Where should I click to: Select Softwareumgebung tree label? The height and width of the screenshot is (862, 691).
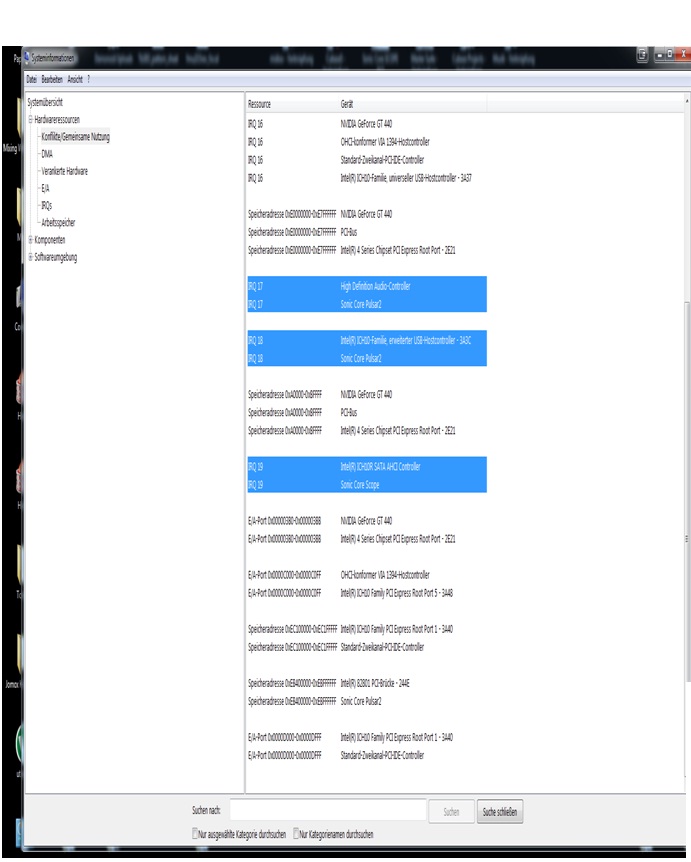(x=56, y=257)
